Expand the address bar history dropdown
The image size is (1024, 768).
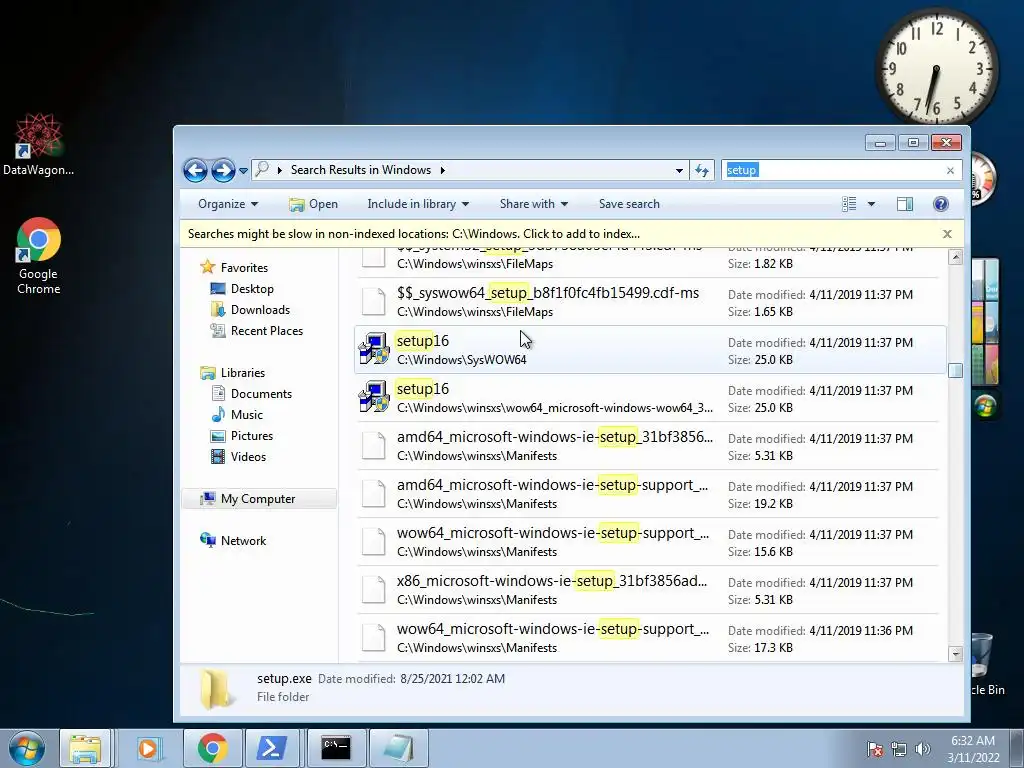tap(679, 170)
